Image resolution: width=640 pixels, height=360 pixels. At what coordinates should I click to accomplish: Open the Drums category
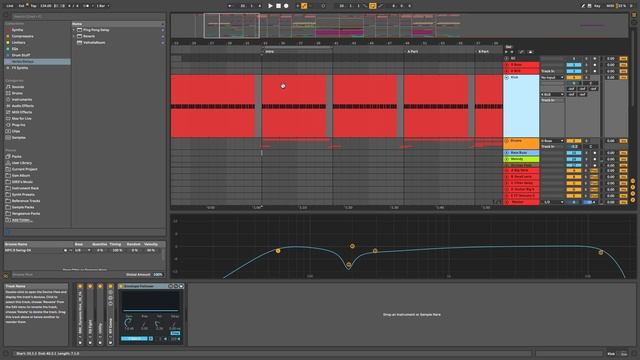(x=17, y=93)
